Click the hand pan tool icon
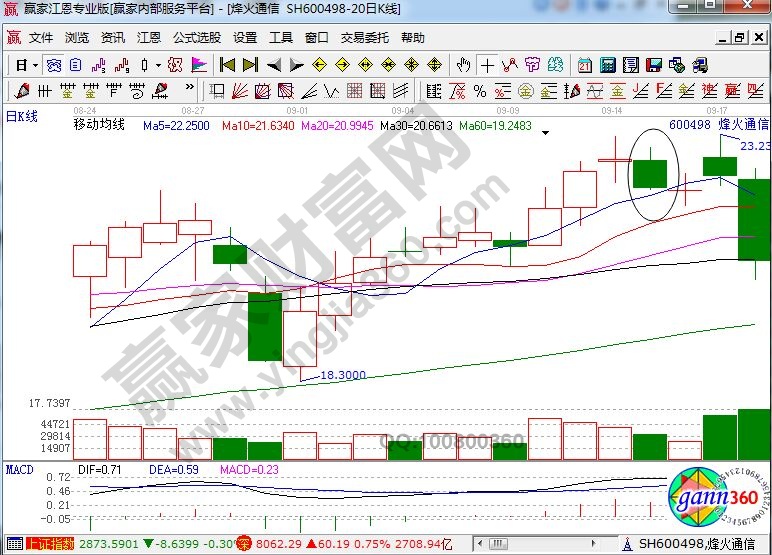 click(x=463, y=65)
